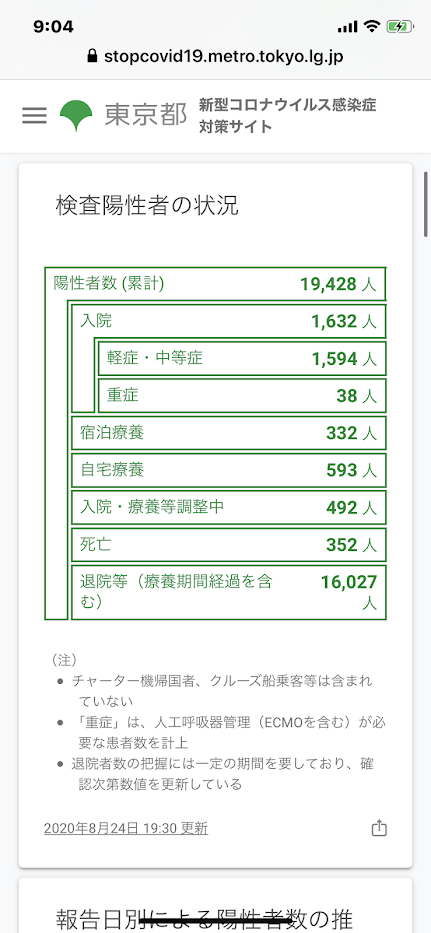The height and width of the screenshot is (933, 431).
Task: Tap the share icon beside update time
Action: [x=379, y=828]
